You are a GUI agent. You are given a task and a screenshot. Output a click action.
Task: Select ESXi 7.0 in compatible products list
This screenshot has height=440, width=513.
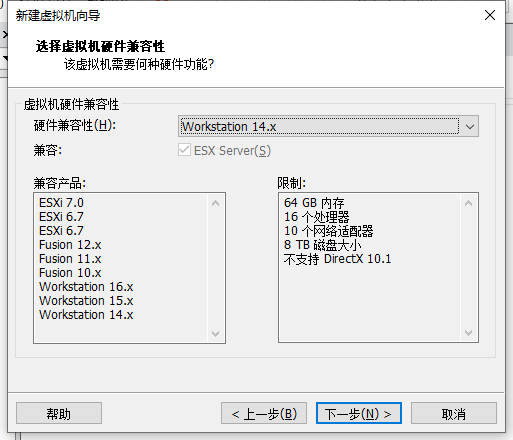(x=61, y=203)
